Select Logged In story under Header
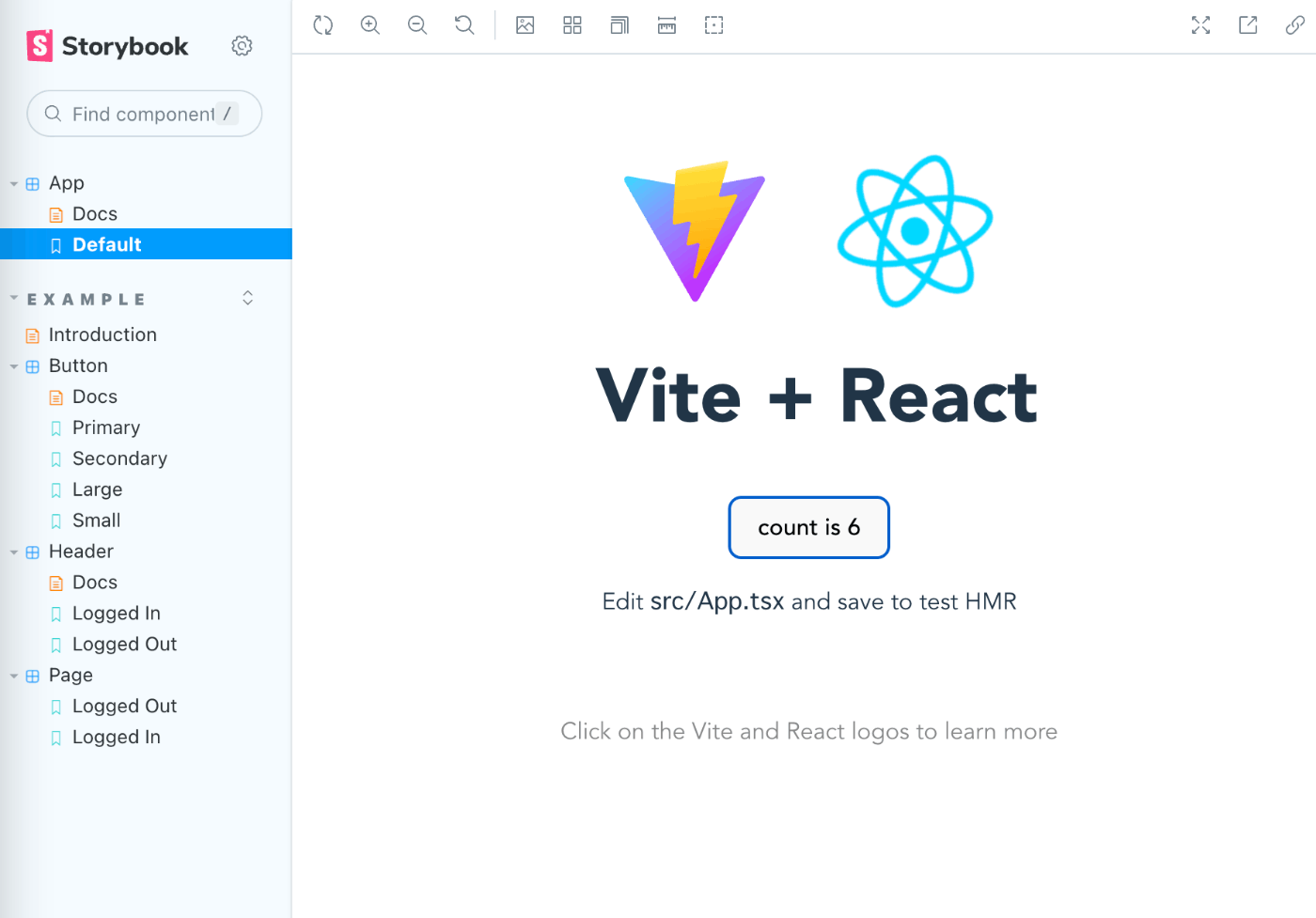 [116, 614]
